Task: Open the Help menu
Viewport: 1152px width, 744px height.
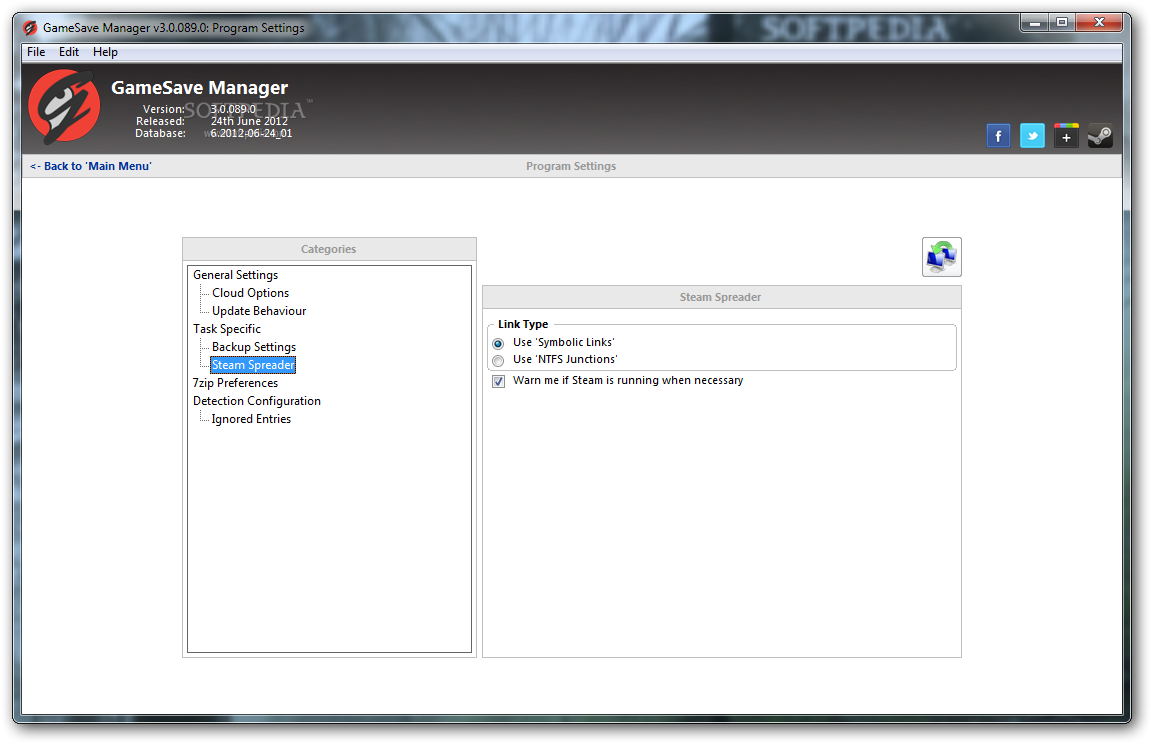Action: [x=105, y=52]
